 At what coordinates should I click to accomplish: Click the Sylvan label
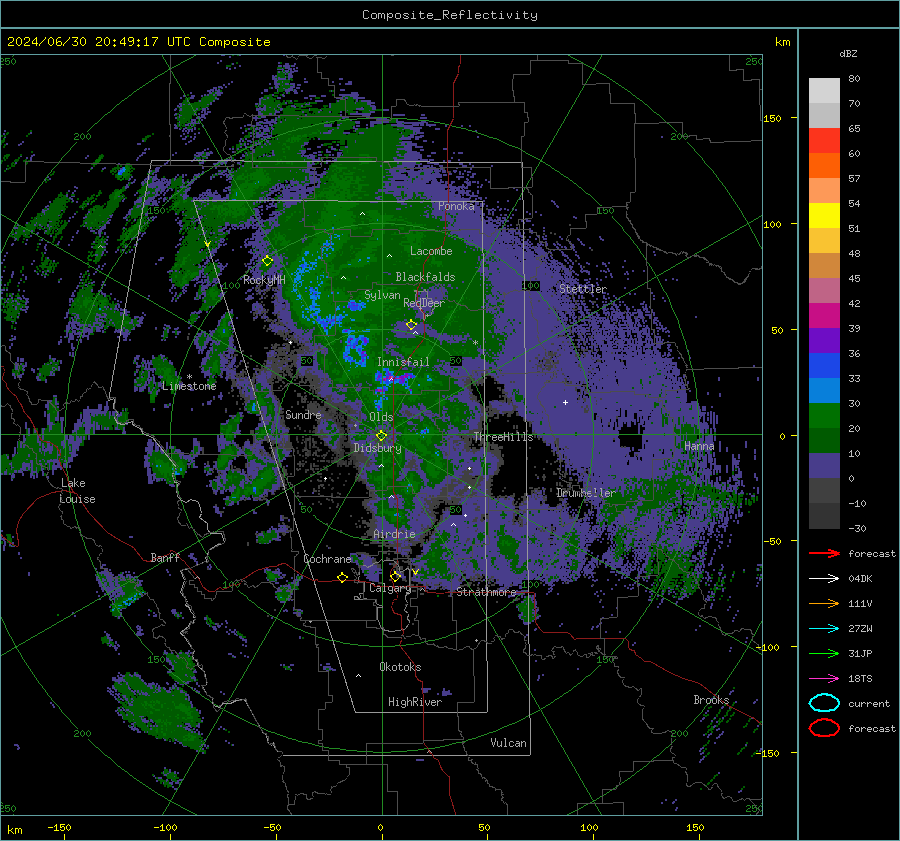coord(382,295)
